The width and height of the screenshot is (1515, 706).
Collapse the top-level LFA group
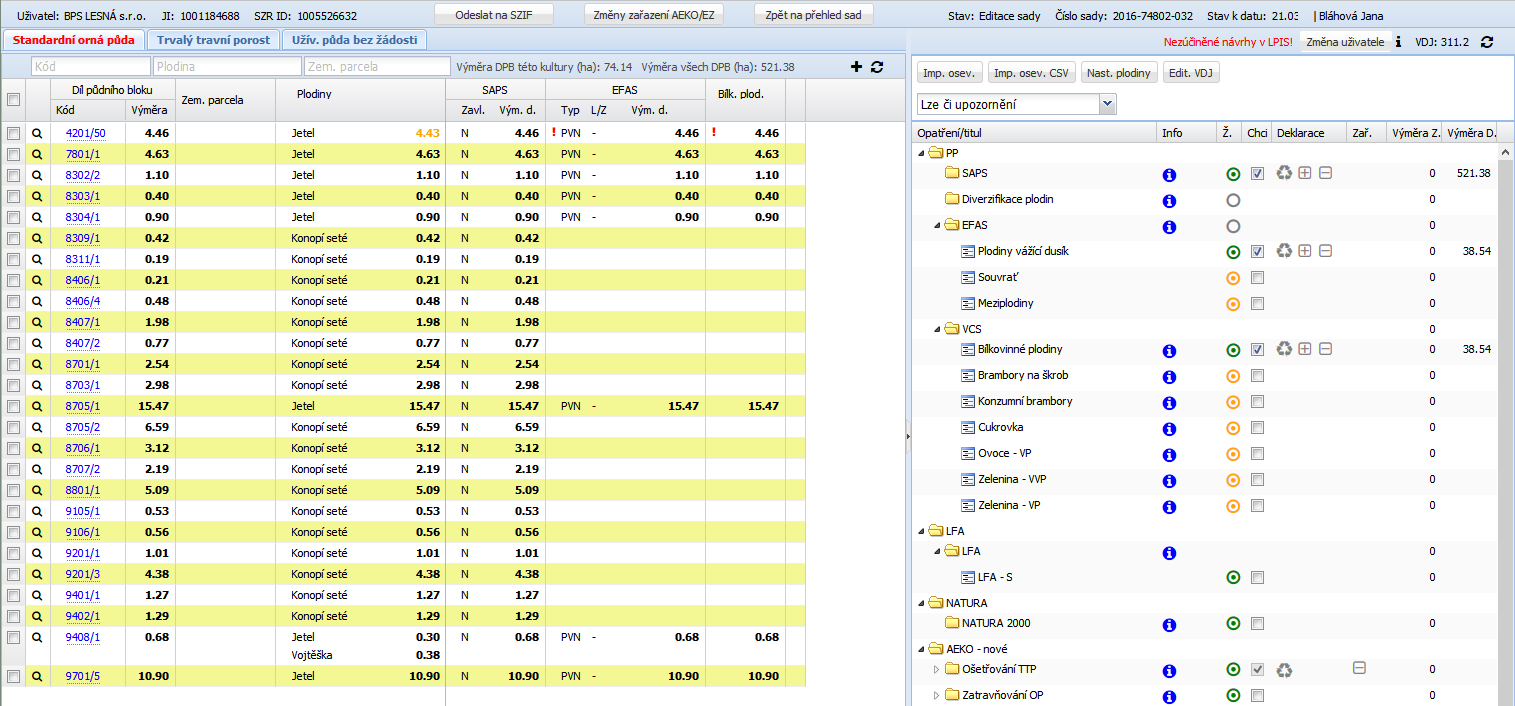coord(921,531)
